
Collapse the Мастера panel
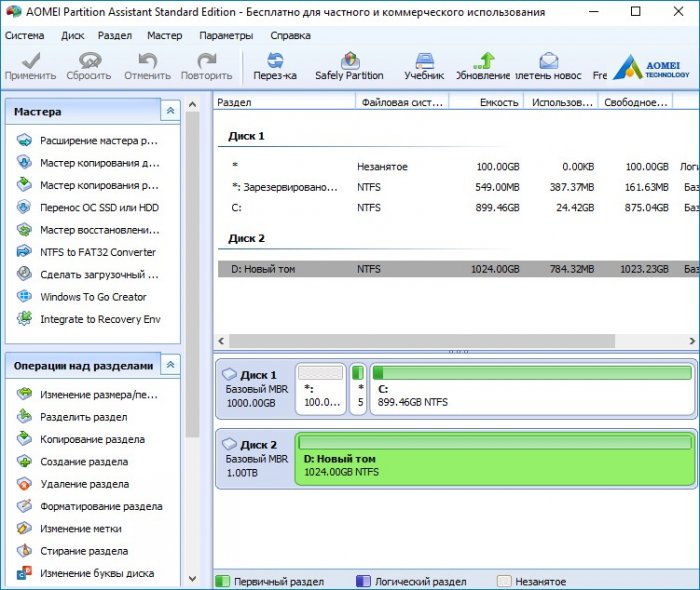pyautogui.click(x=170, y=111)
